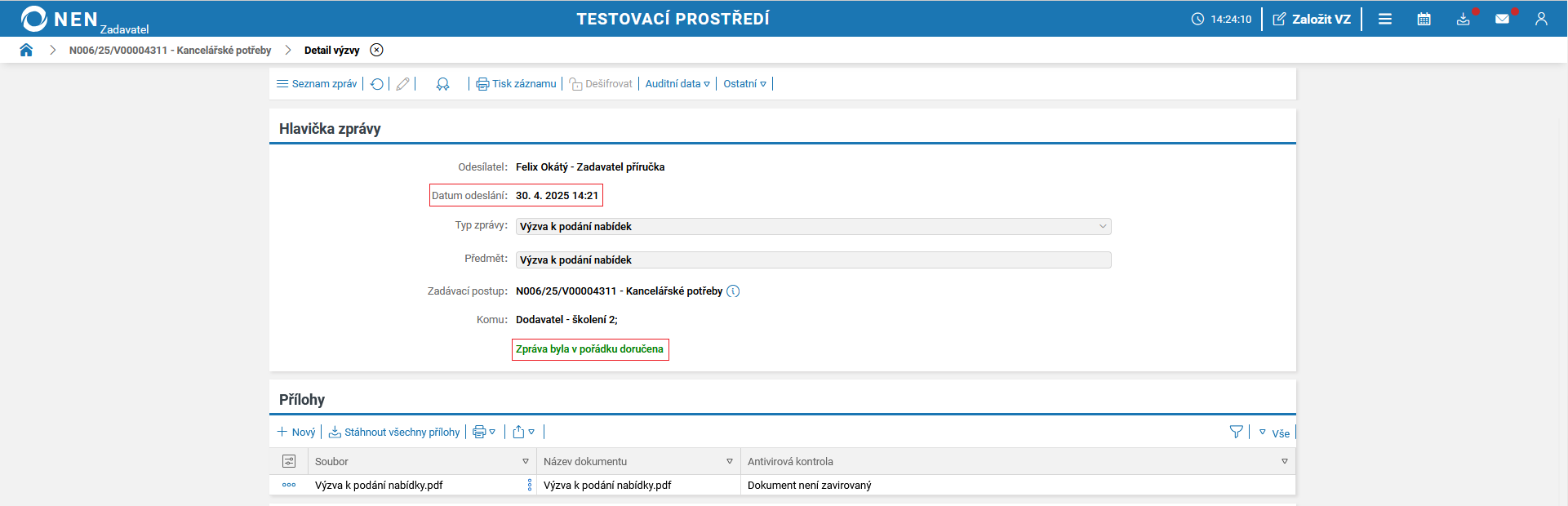Click the attachments filter funnel icon
Viewport: 1568px width, 506px height.
pos(1236,432)
